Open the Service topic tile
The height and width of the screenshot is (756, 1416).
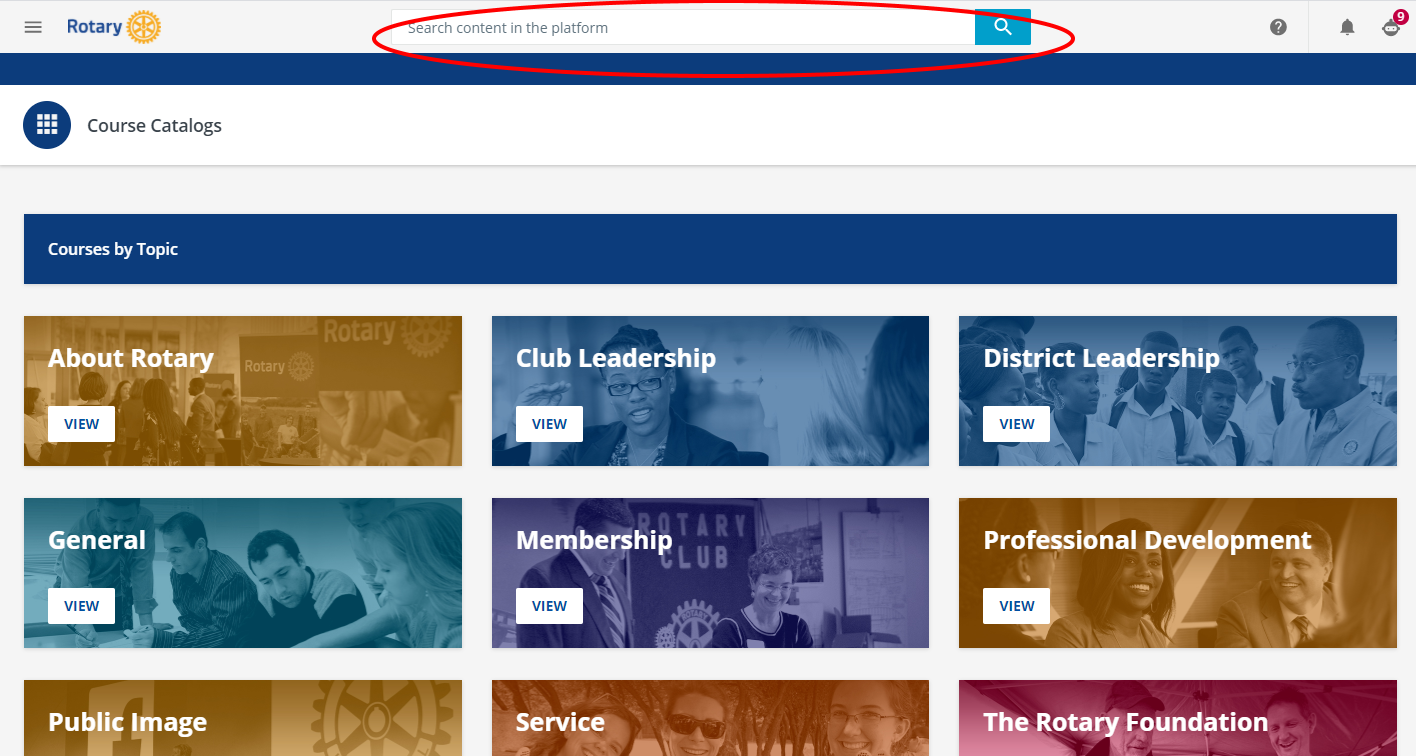coord(710,718)
